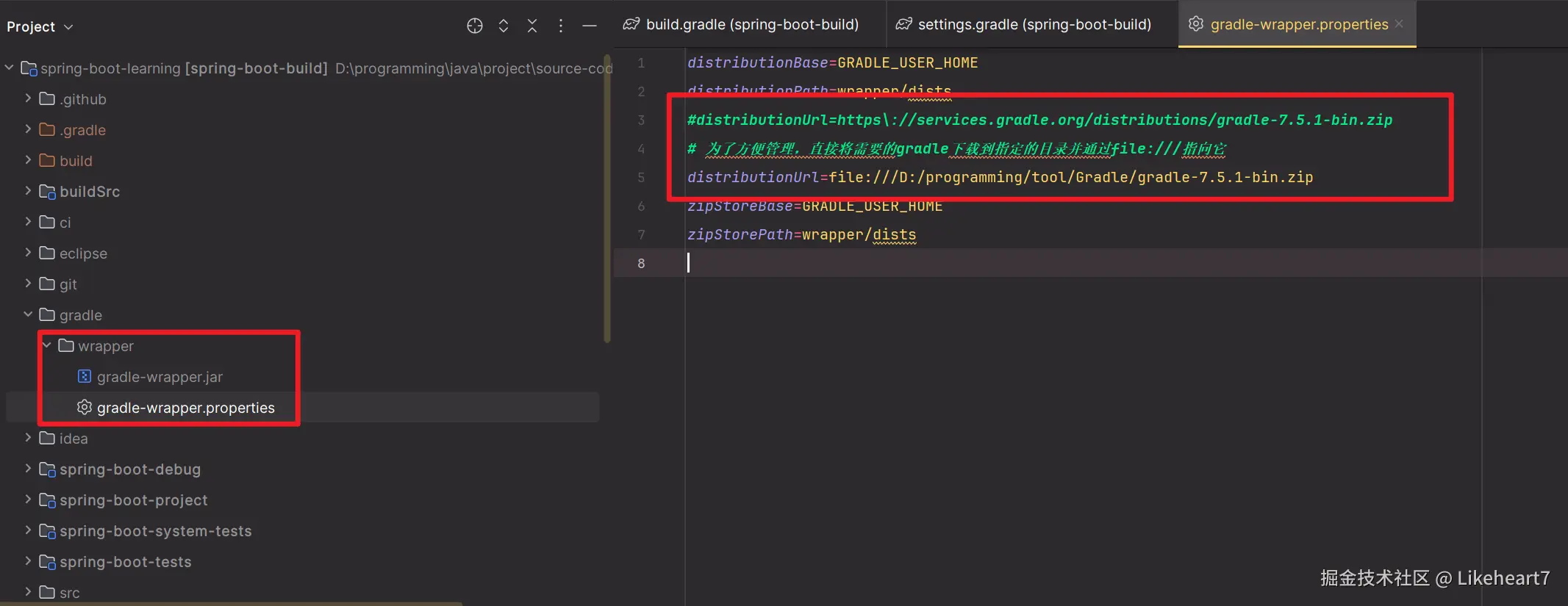
Task: Expand spring-boot-system-tests module
Action: tap(28, 530)
